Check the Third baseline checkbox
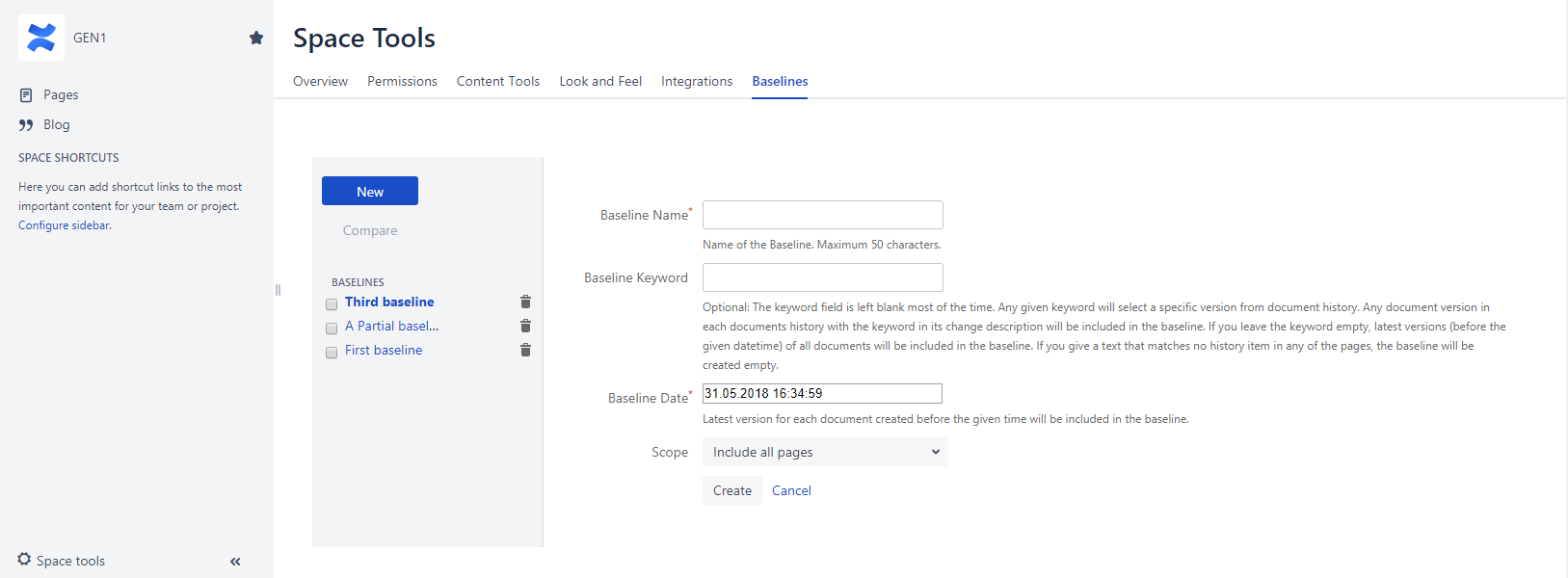 coord(332,304)
